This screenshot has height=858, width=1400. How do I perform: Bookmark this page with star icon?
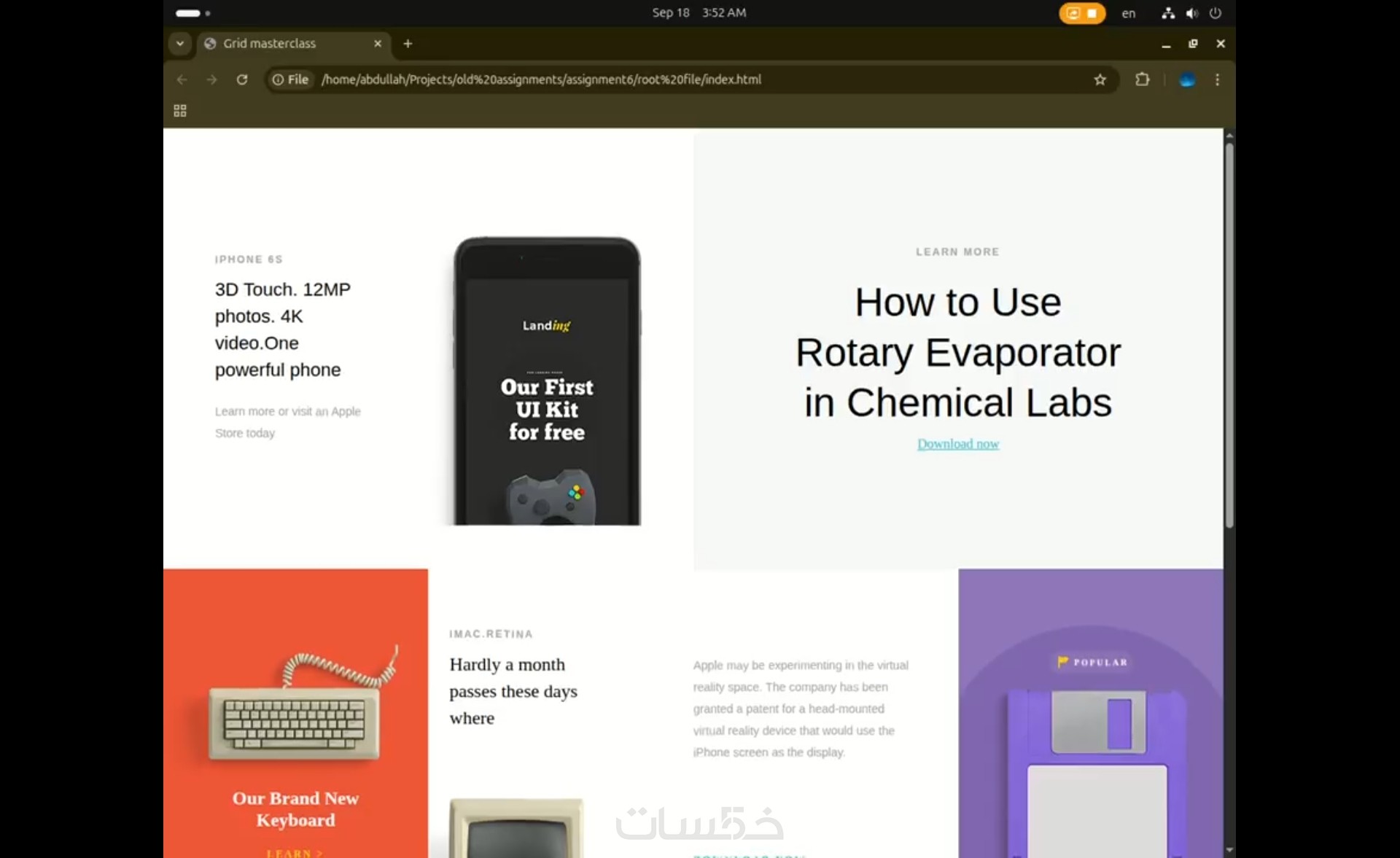[x=1100, y=79]
